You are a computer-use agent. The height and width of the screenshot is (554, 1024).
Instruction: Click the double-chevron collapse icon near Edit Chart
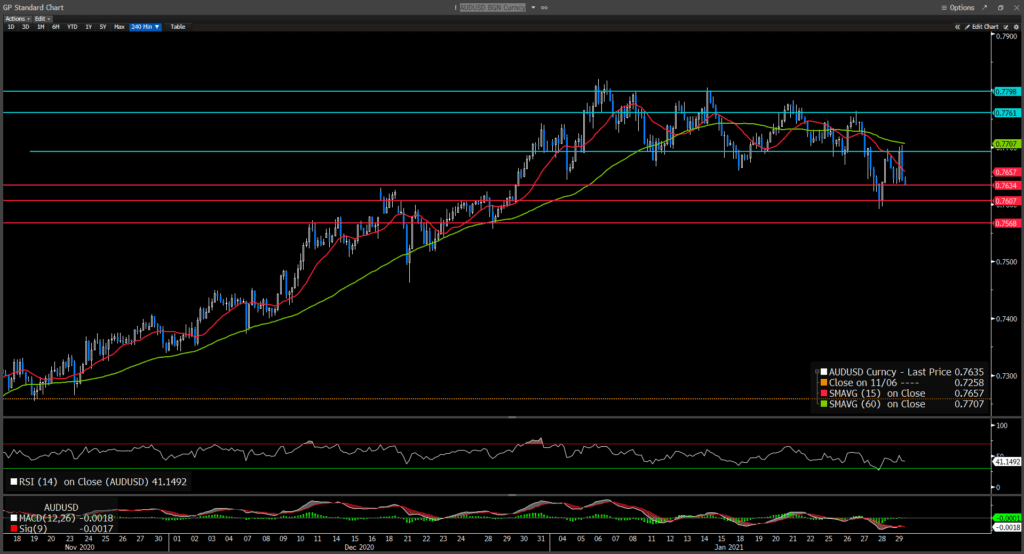pyautogui.click(x=957, y=27)
